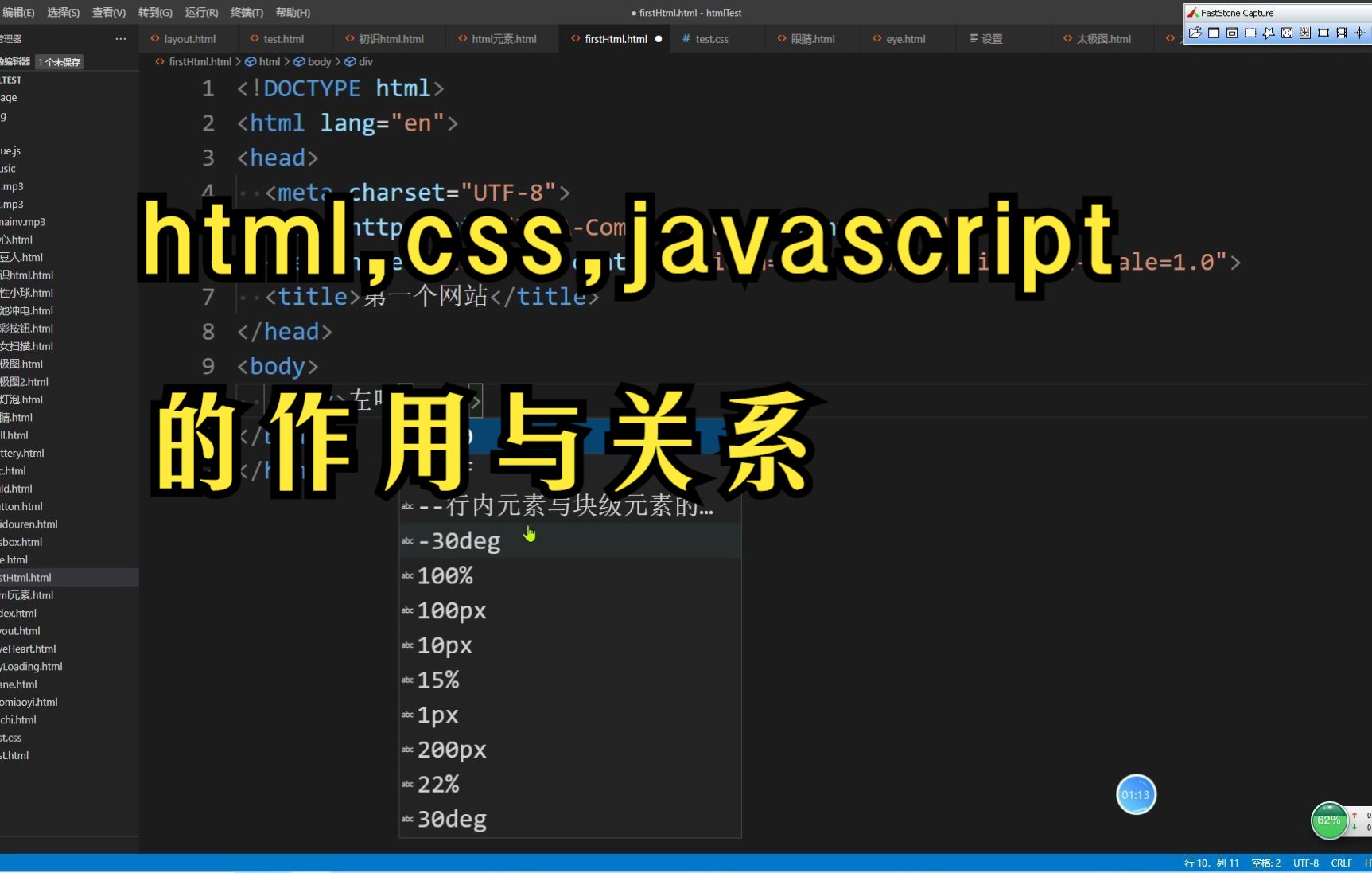Open the 转到(G) menu
This screenshot has width=1372, height=873.
click(x=155, y=13)
